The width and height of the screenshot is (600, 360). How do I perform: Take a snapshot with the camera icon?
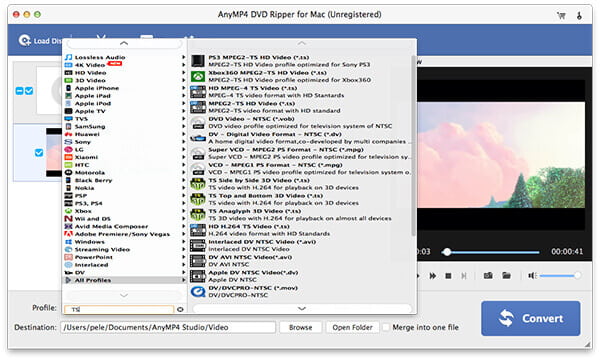tap(488, 275)
